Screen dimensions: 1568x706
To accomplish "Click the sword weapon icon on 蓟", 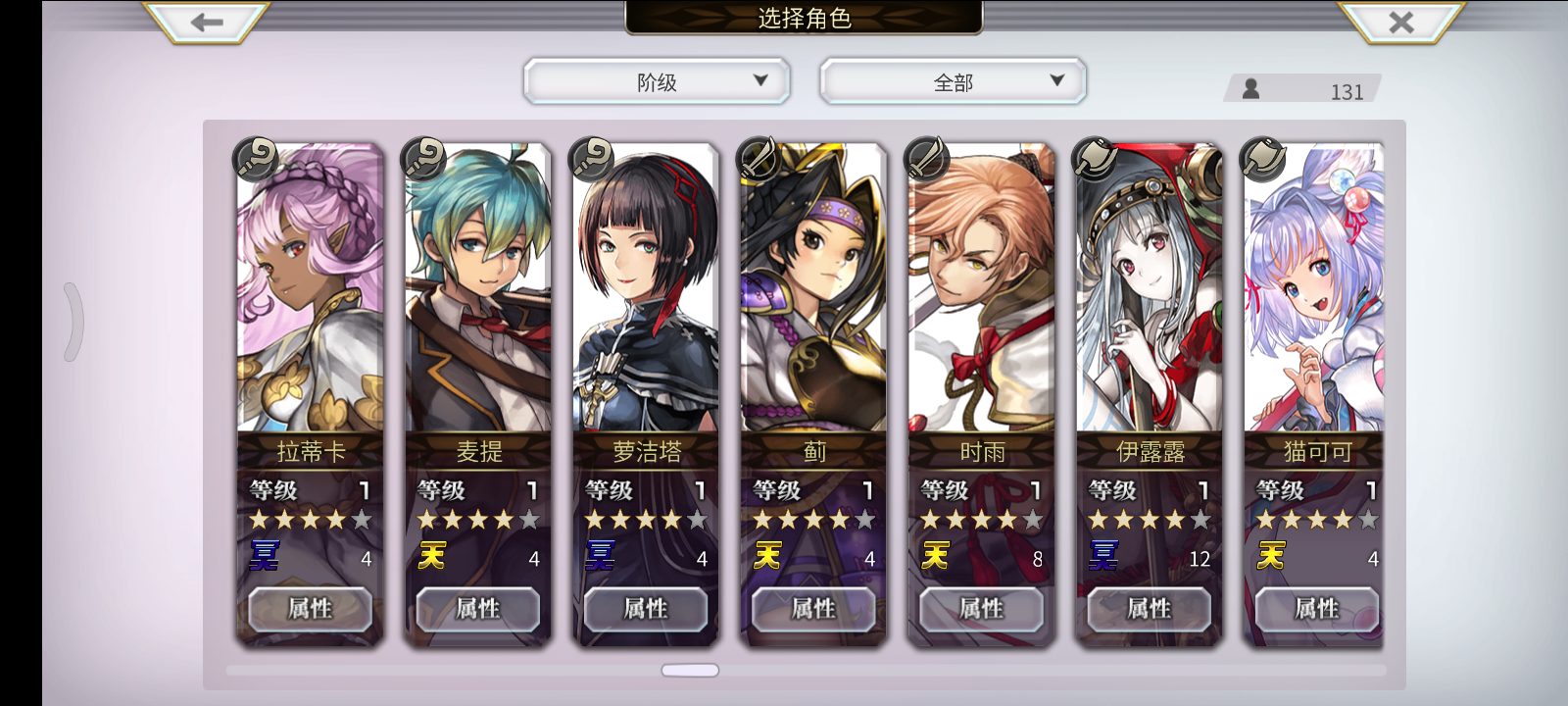I will pos(759,160).
